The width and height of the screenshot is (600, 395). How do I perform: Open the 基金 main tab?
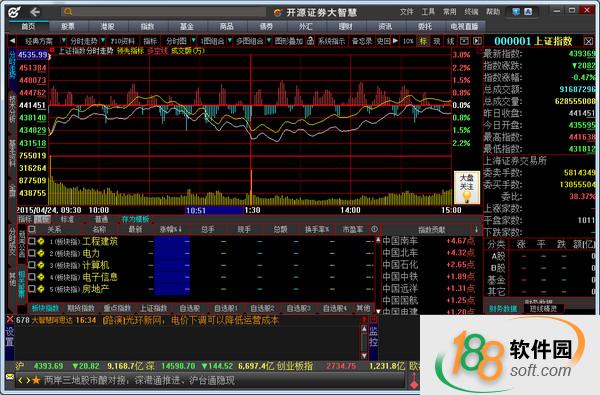pyautogui.click(x=186, y=26)
